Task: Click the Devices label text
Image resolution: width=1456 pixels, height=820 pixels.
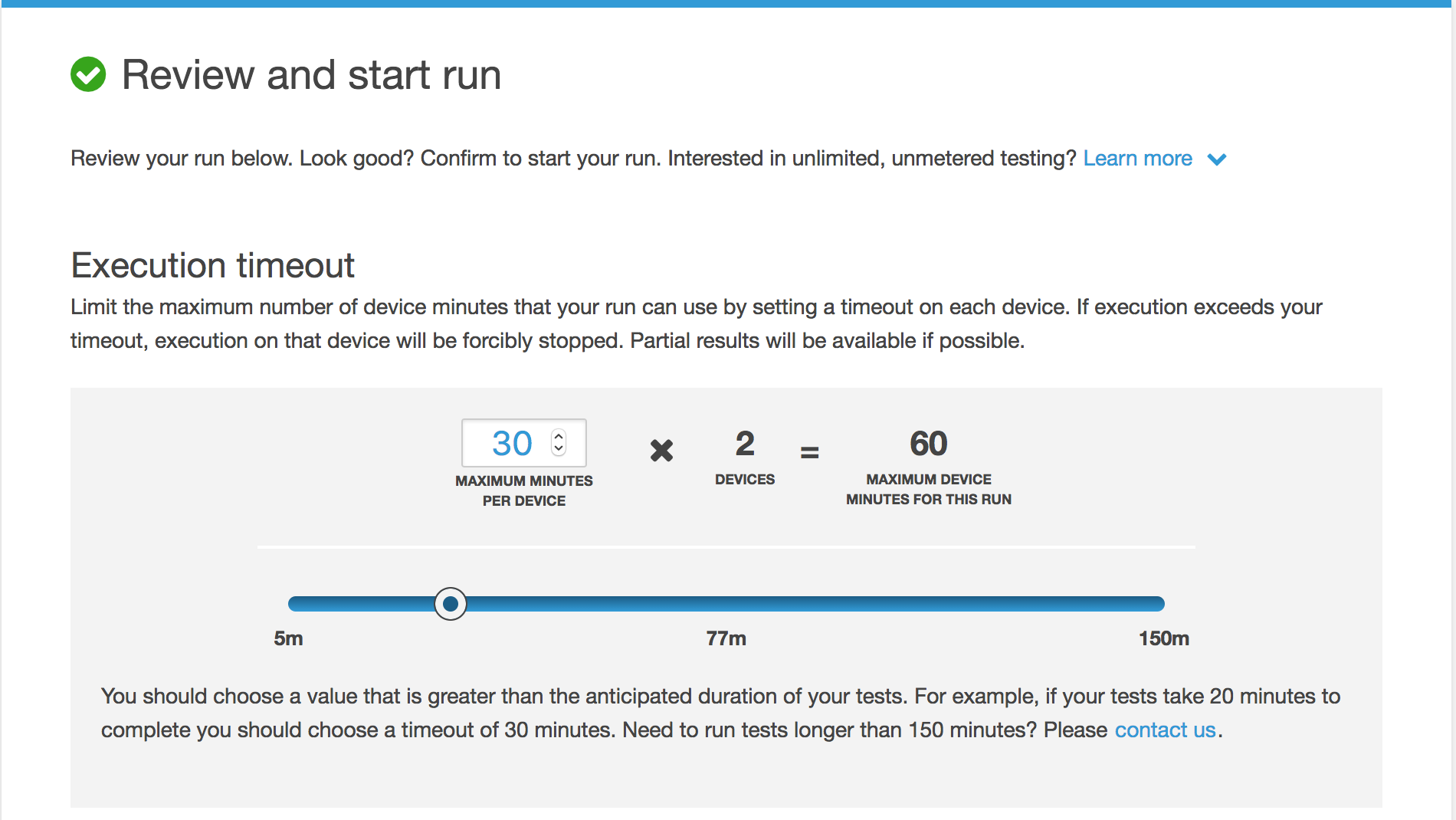Action: (745, 480)
